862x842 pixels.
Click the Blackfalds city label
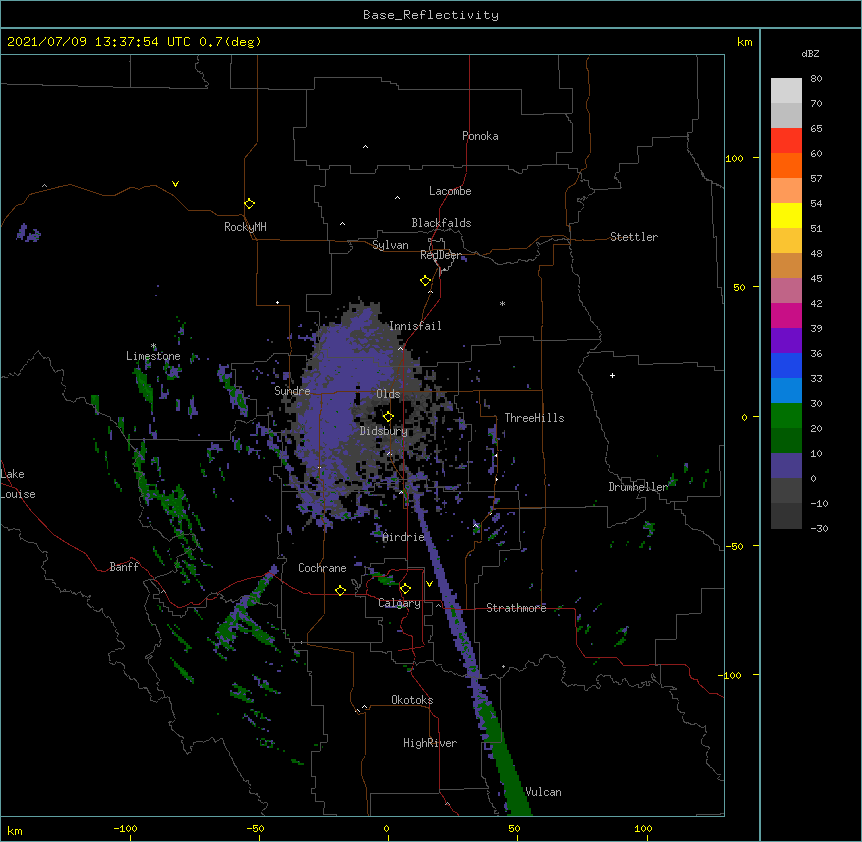(x=441, y=223)
